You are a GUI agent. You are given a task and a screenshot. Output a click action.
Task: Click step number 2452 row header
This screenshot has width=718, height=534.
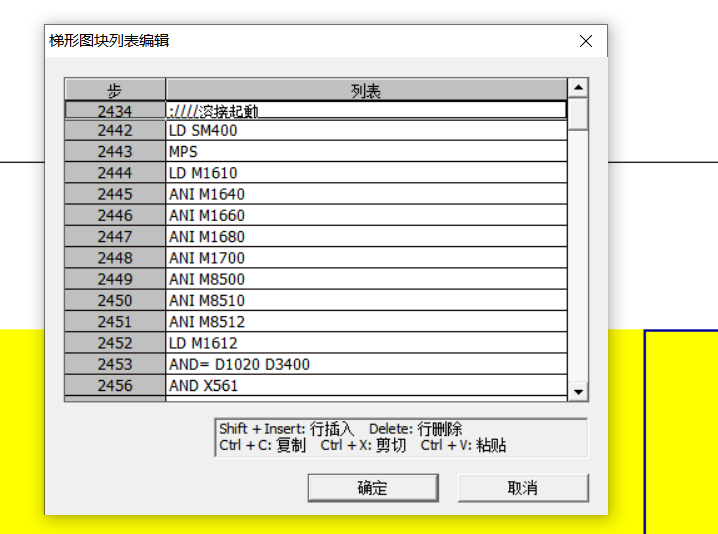pos(115,343)
